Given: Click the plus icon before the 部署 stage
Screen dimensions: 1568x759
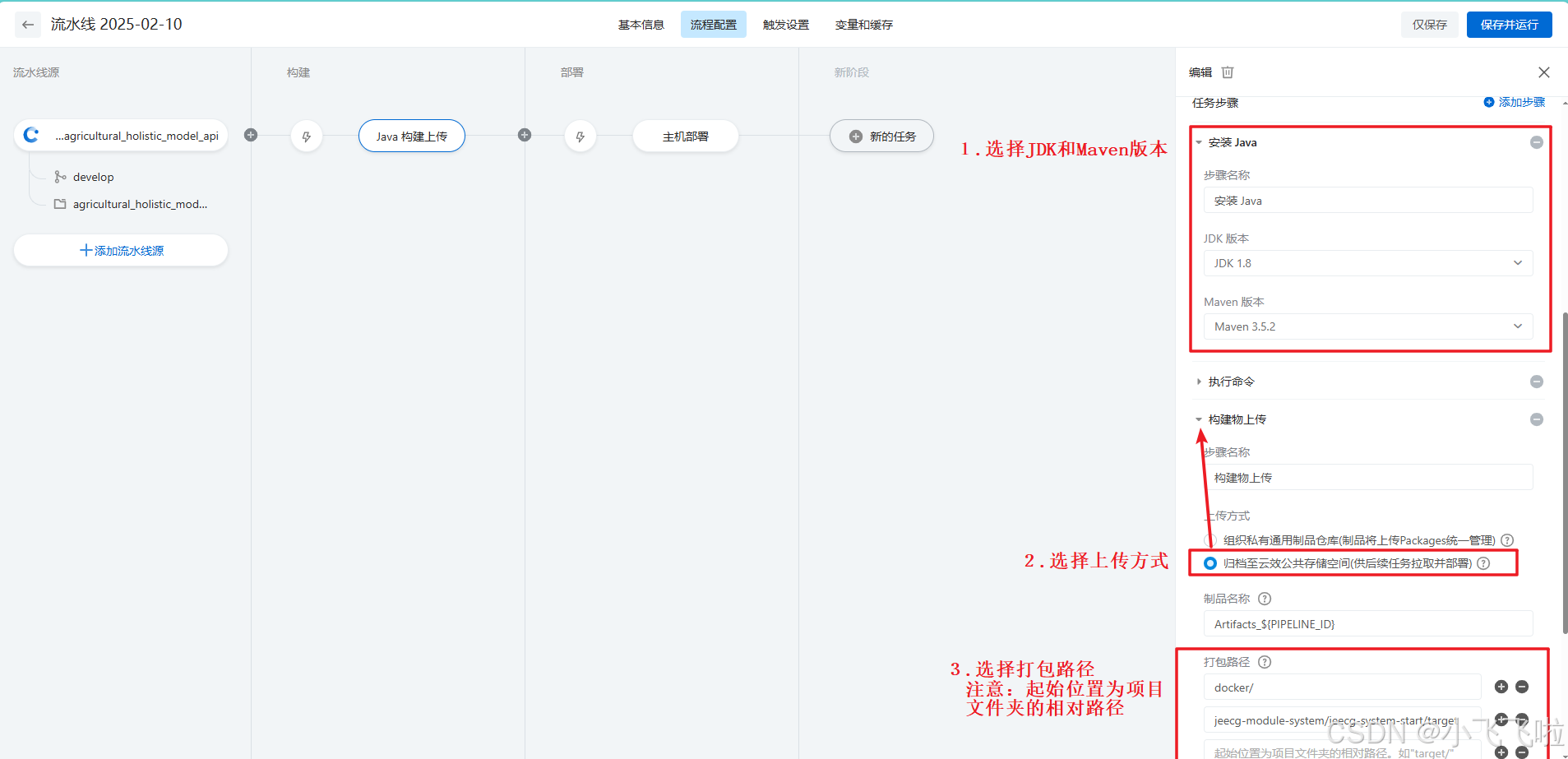Looking at the screenshot, I should [525, 135].
